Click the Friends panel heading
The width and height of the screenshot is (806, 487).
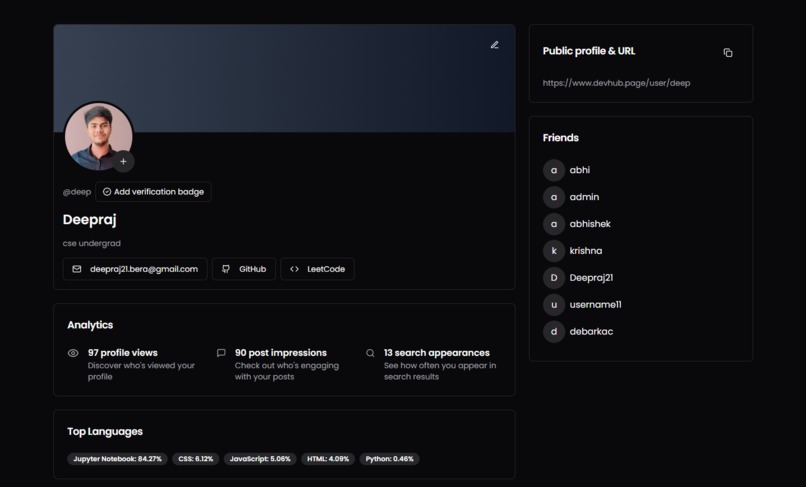[x=560, y=138]
